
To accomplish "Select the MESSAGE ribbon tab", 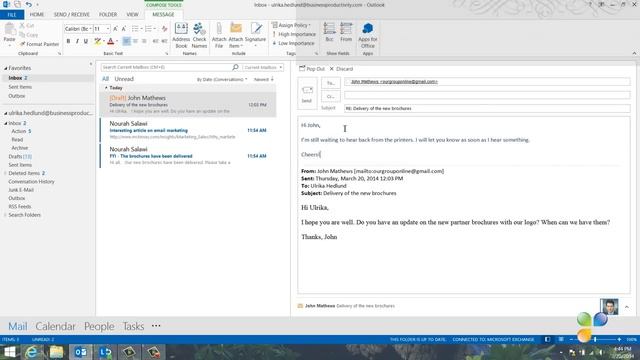I will (x=163, y=15).
